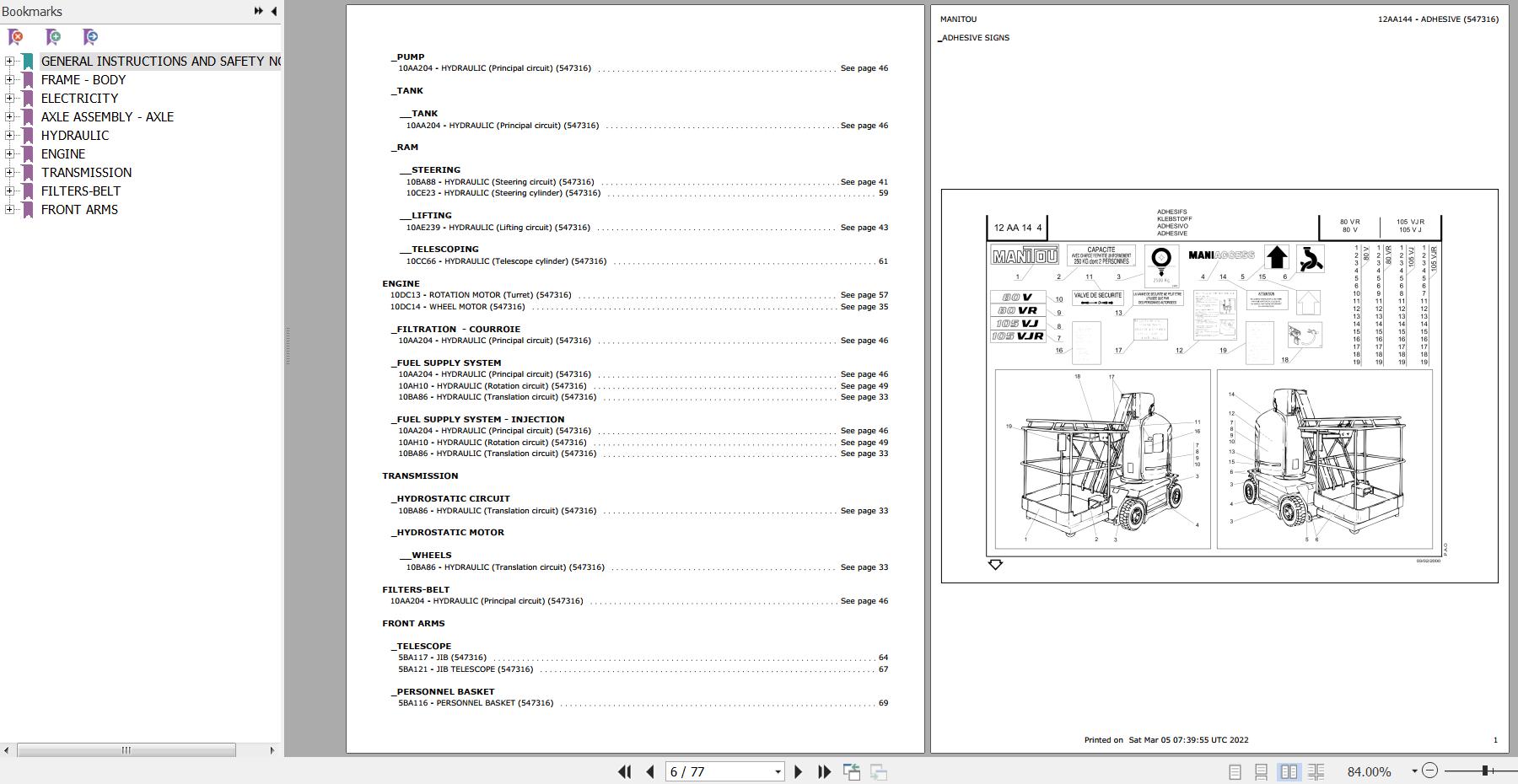Click the purple bookmark icon beside ENGINE

(28, 154)
